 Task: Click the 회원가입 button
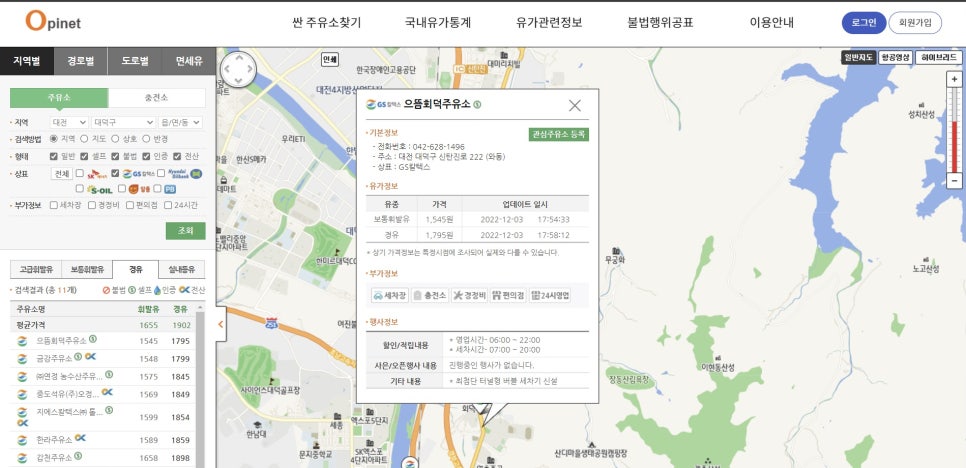915,23
